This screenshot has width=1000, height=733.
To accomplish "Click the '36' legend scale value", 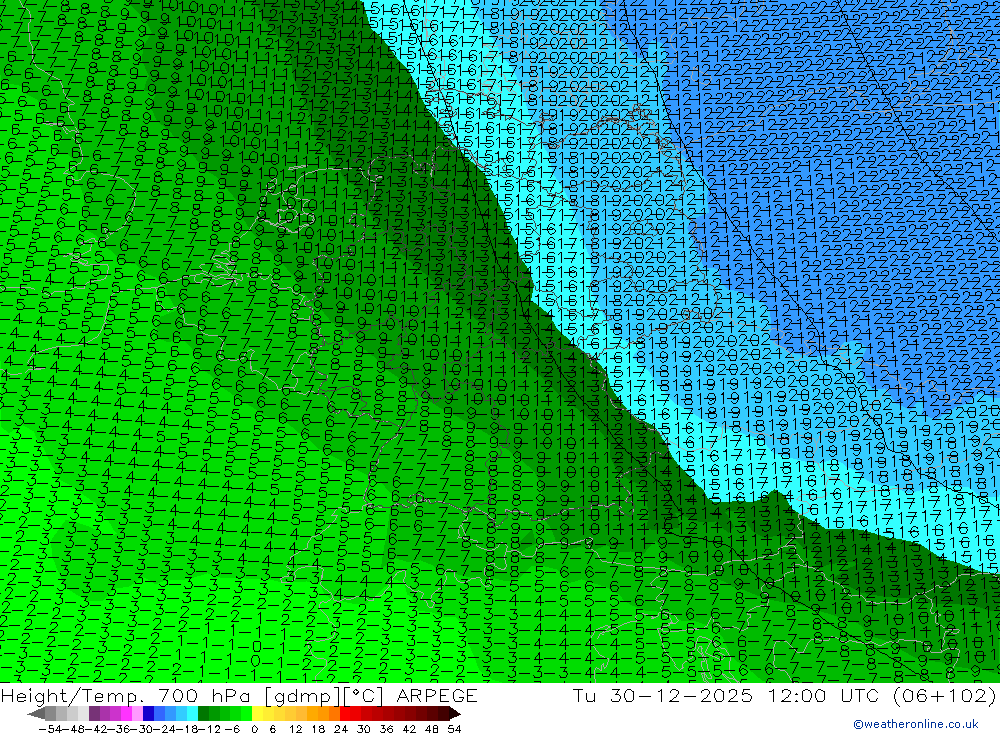I will (x=386, y=729).
